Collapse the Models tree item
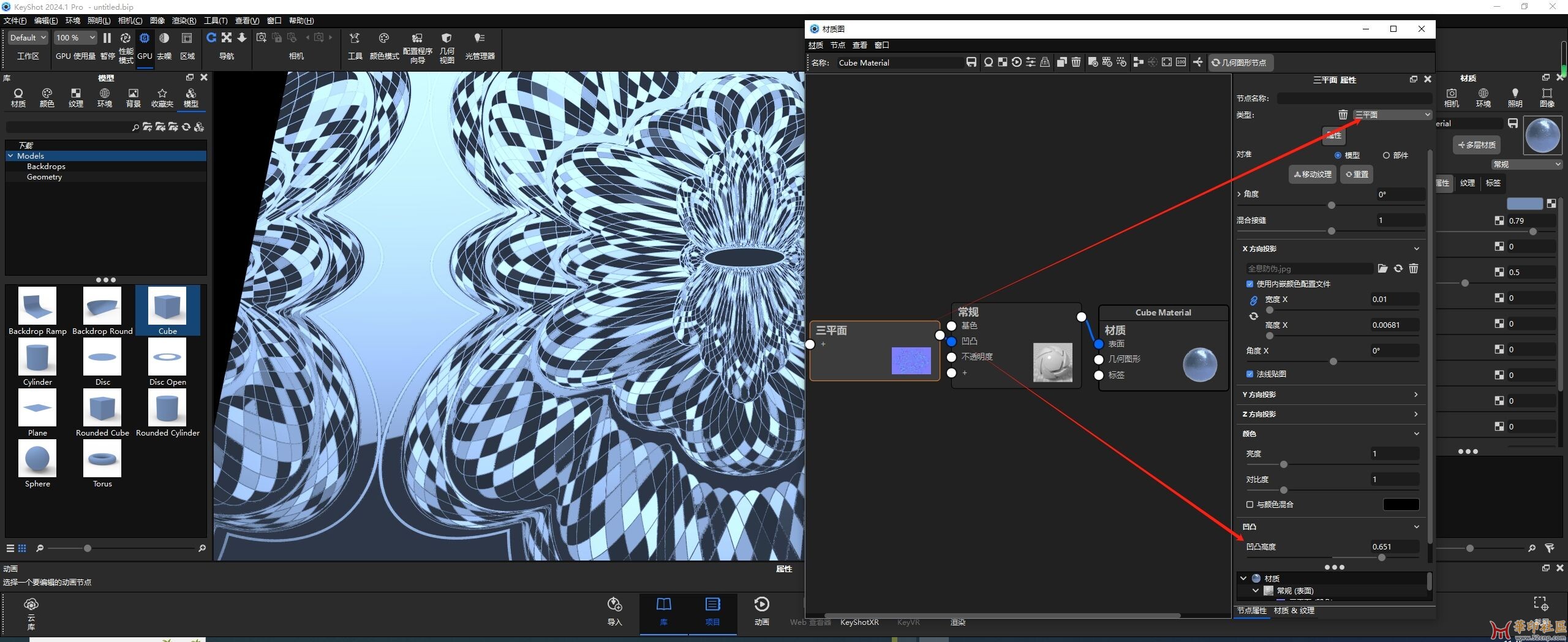This screenshot has width=1568, height=642. pos(10,156)
